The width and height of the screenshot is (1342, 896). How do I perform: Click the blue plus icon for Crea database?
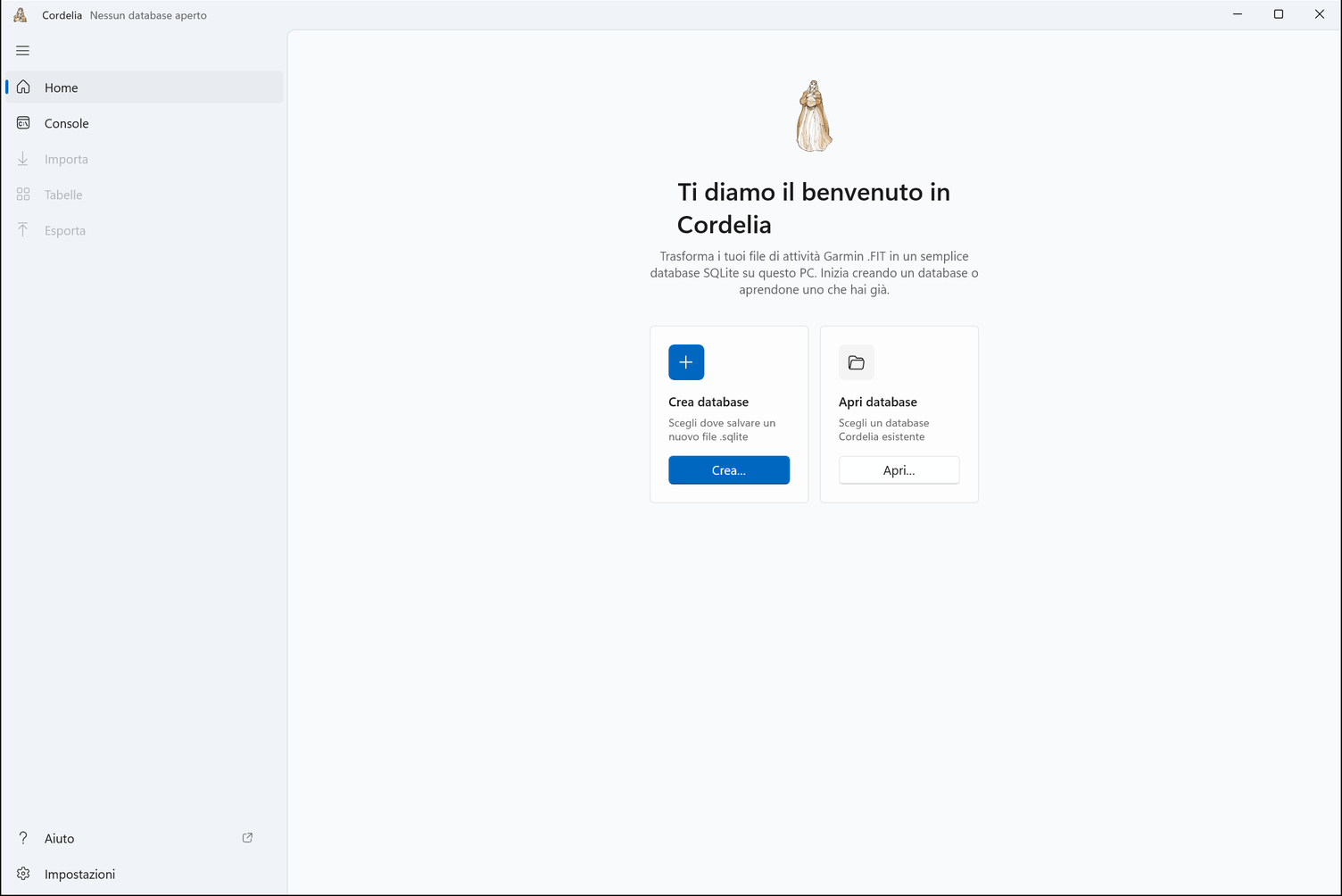[686, 362]
